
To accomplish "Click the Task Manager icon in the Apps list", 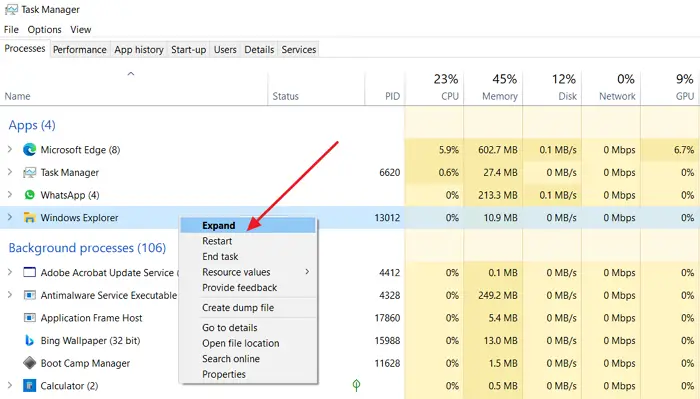I will click(29, 172).
